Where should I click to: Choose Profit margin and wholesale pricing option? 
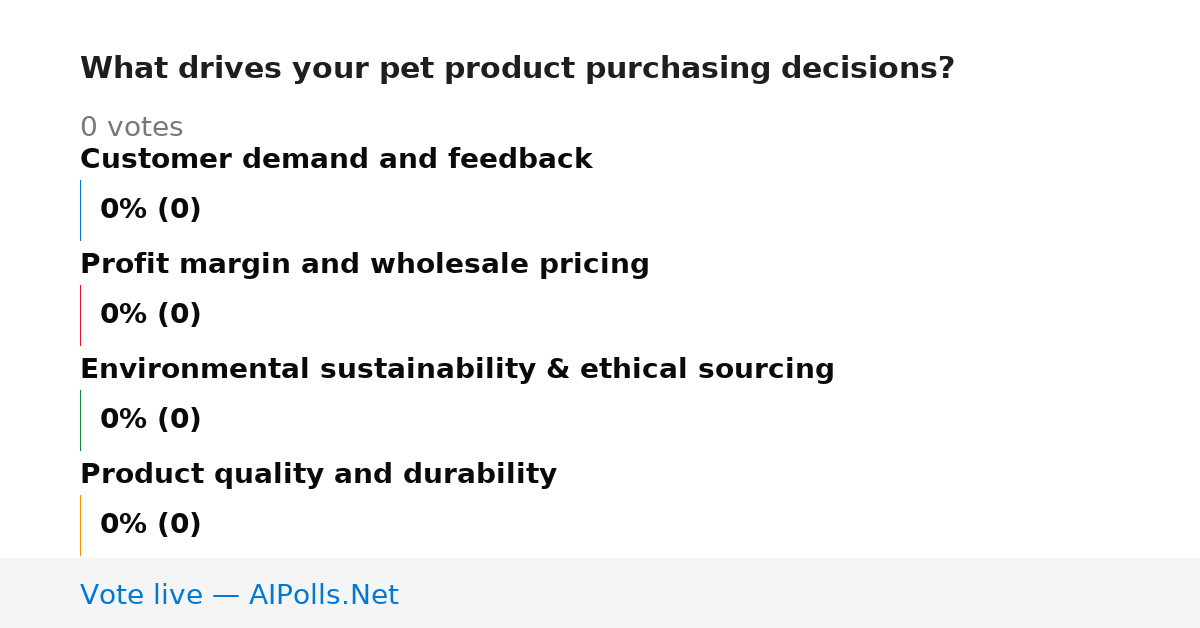pyautogui.click(x=365, y=264)
